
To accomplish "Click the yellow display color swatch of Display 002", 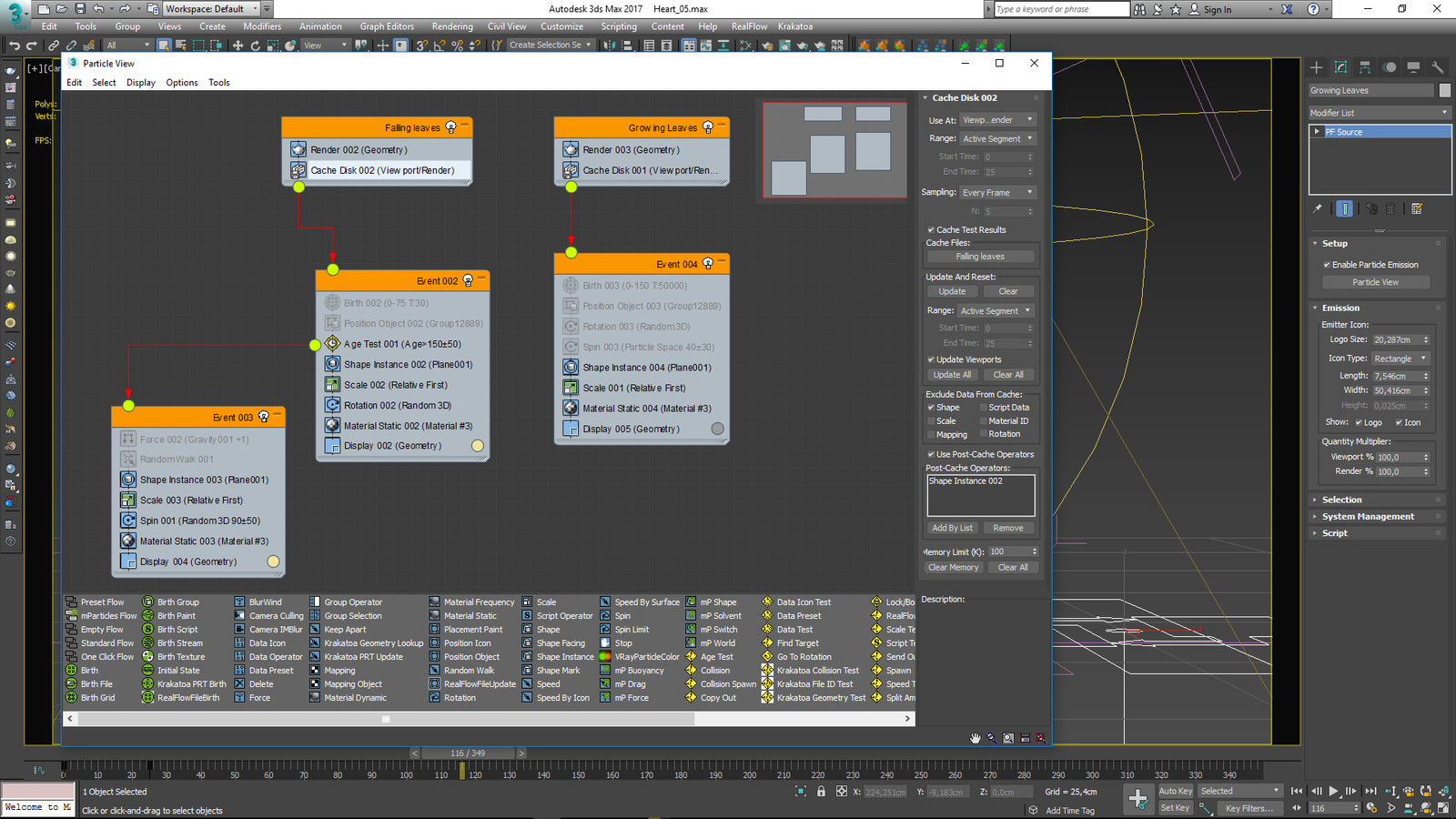I will point(478,446).
